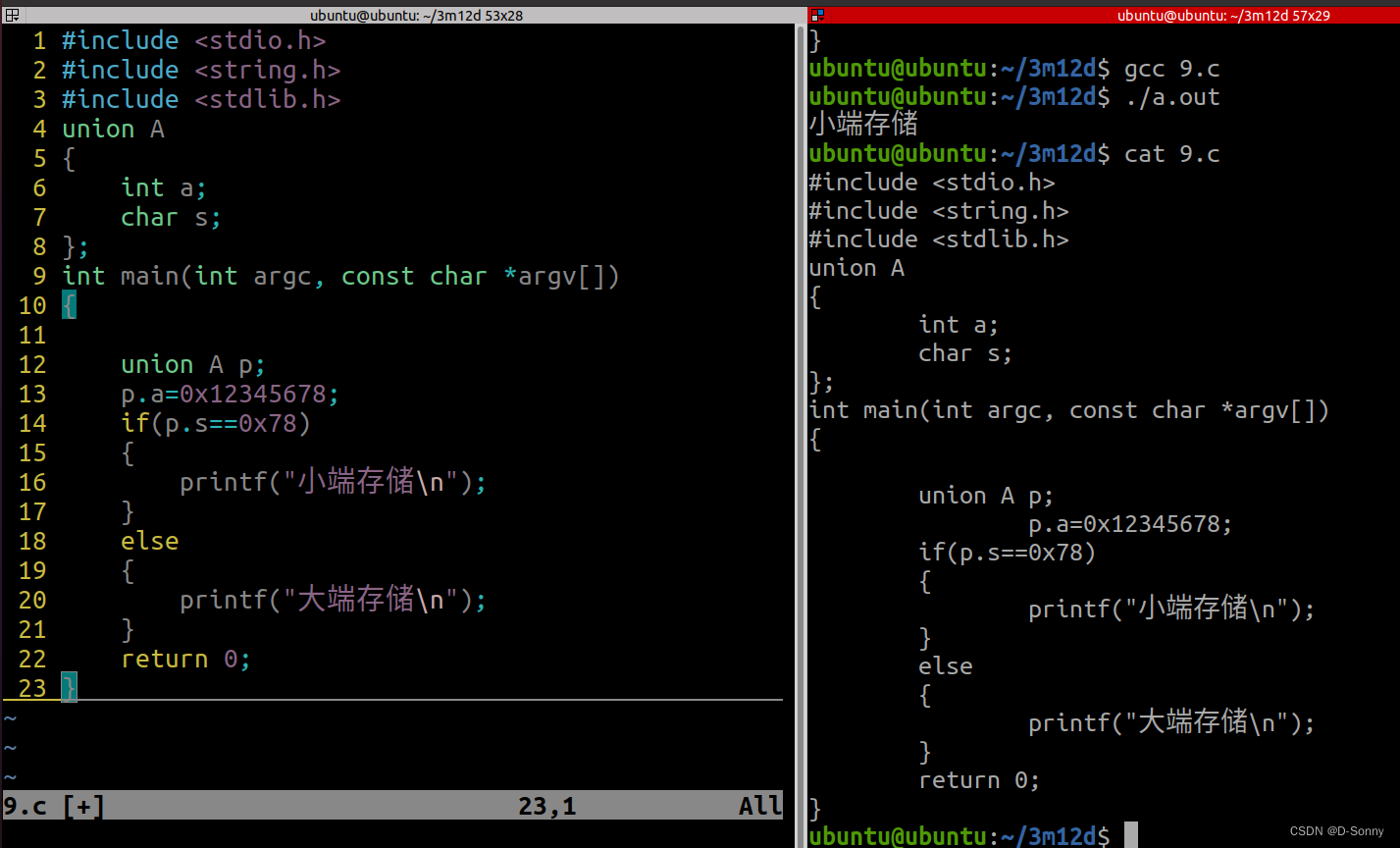This screenshot has height=848, width=1400.
Task: Click 'return 0;' on vim line 22
Action: (x=185, y=660)
